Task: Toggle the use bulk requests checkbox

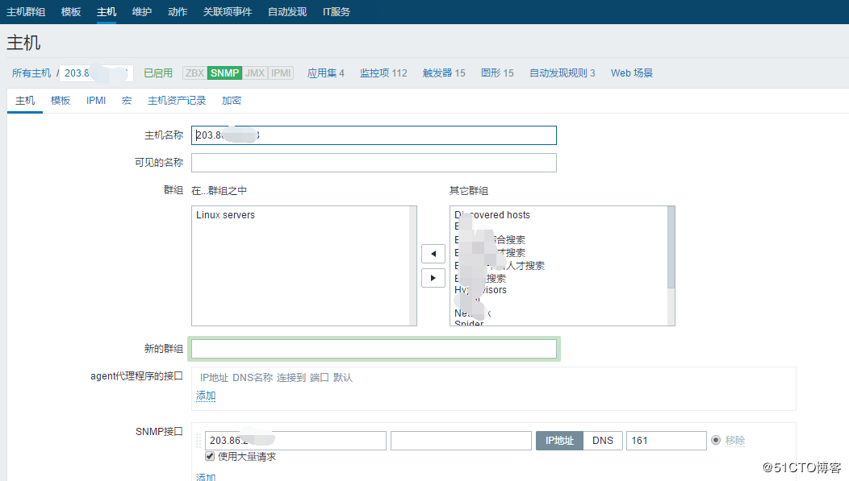Action: 210,456
